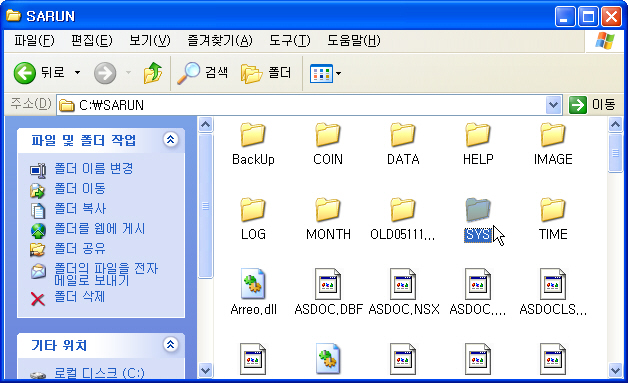Viewport: 628px width, 383px height.
Task: Open the 편집(E) menu
Action: (x=92, y=40)
